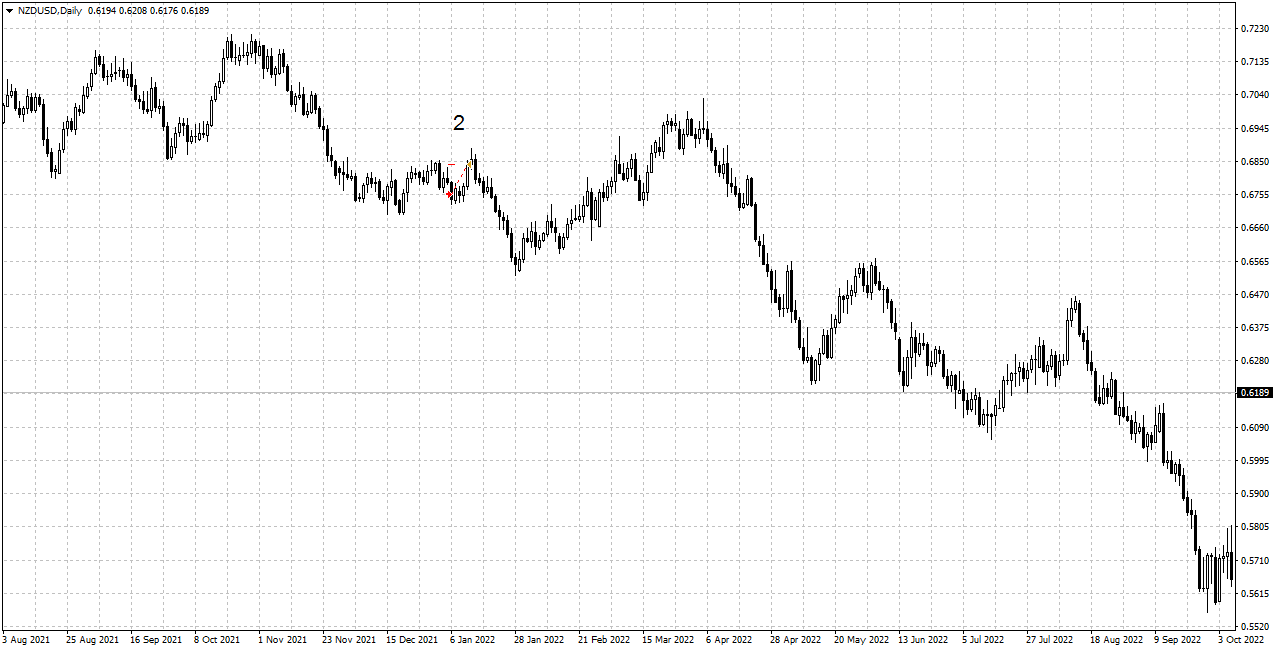The height and width of the screenshot is (651, 1276).
Task: Click the 21 Feb 2022 date label
Action: coord(605,638)
